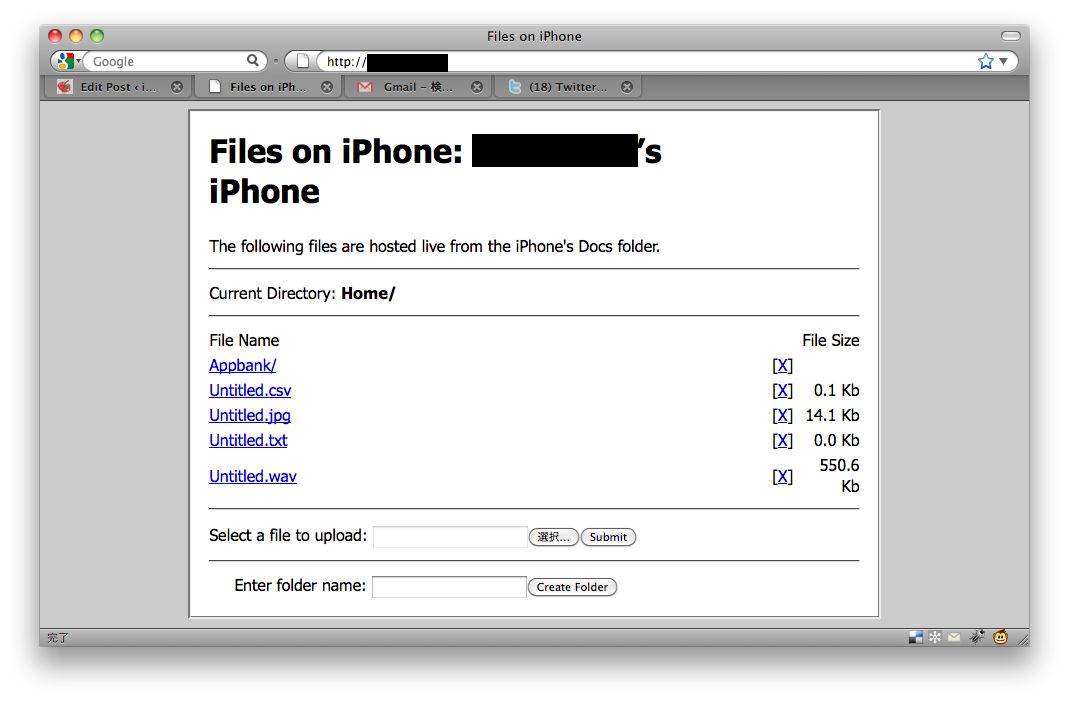Click the '0.1 Kb' file size

(x=837, y=391)
